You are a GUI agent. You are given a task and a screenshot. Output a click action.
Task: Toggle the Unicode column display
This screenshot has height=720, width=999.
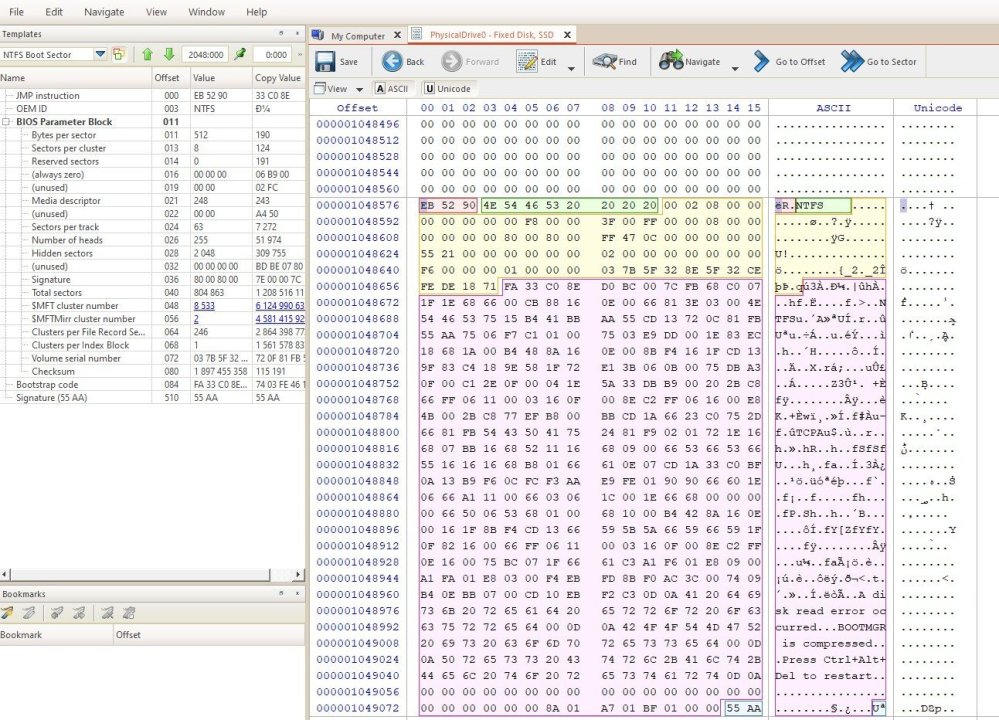pyautogui.click(x=447, y=88)
